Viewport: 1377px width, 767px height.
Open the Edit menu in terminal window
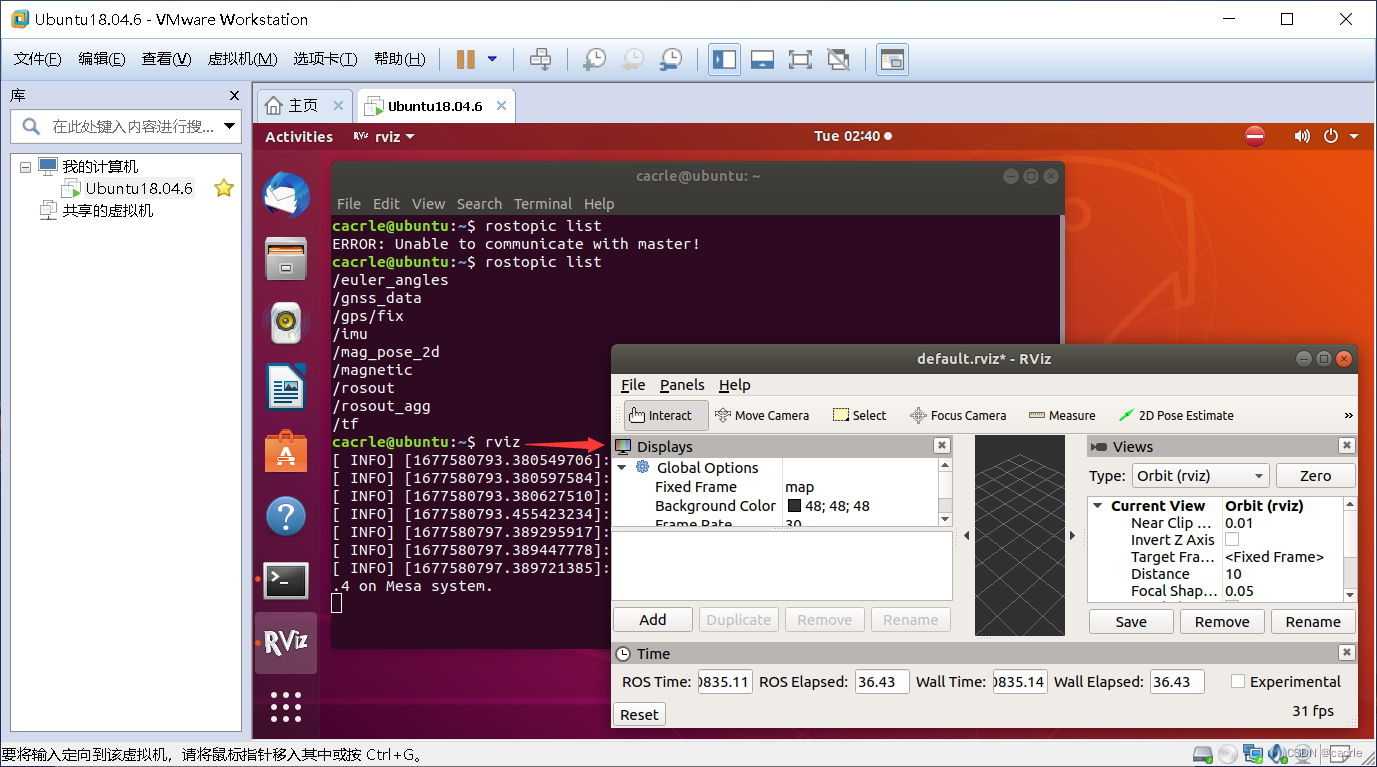pyautogui.click(x=387, y=203)
